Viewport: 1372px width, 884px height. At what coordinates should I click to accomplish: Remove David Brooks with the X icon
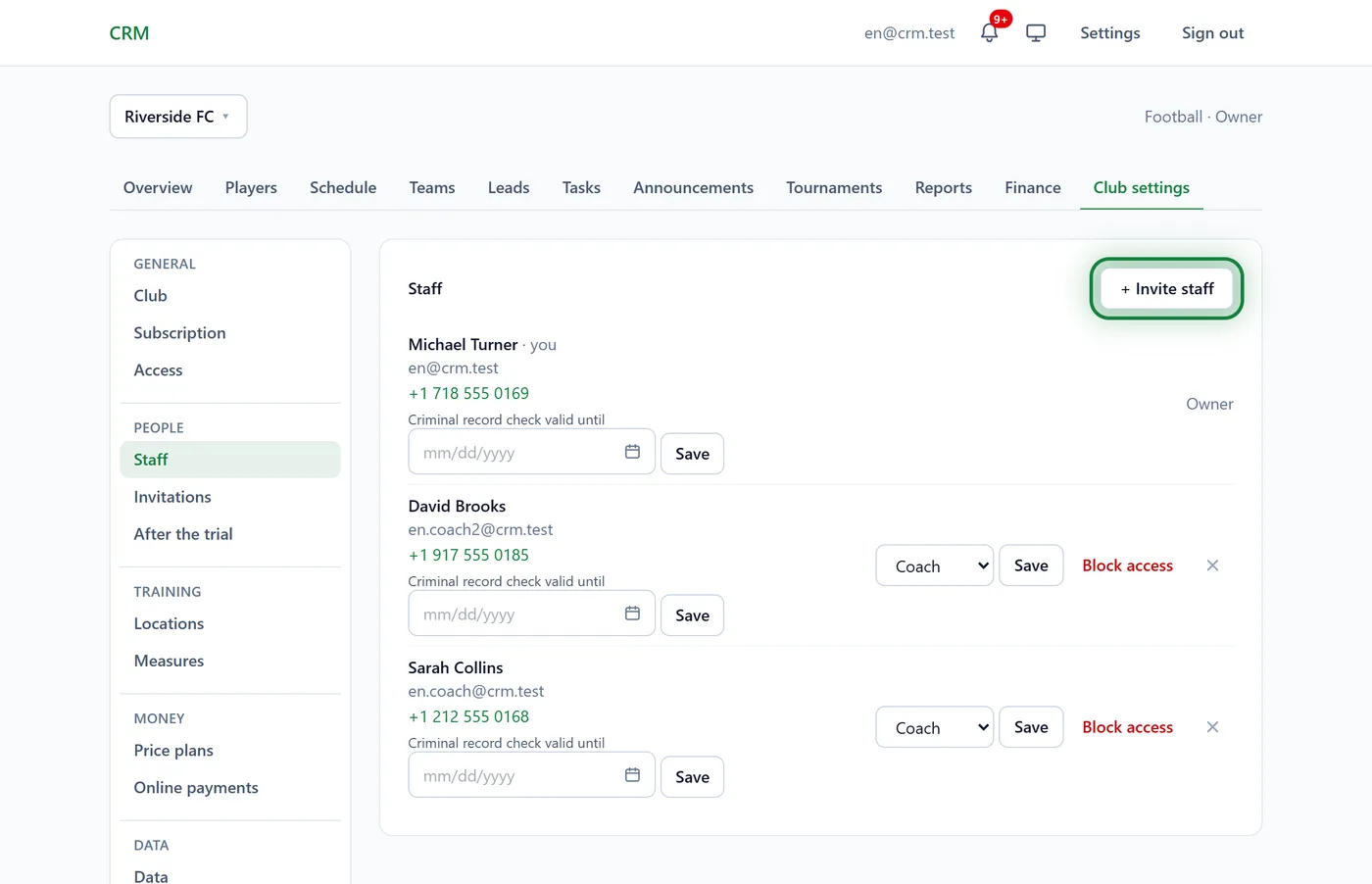(1212, 565)
